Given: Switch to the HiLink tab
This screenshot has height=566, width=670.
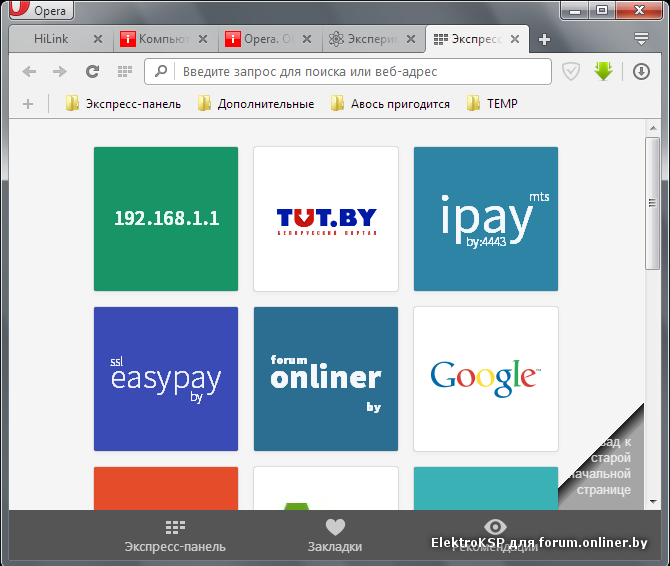Looking at the screenshot, I should click(50, 39).
